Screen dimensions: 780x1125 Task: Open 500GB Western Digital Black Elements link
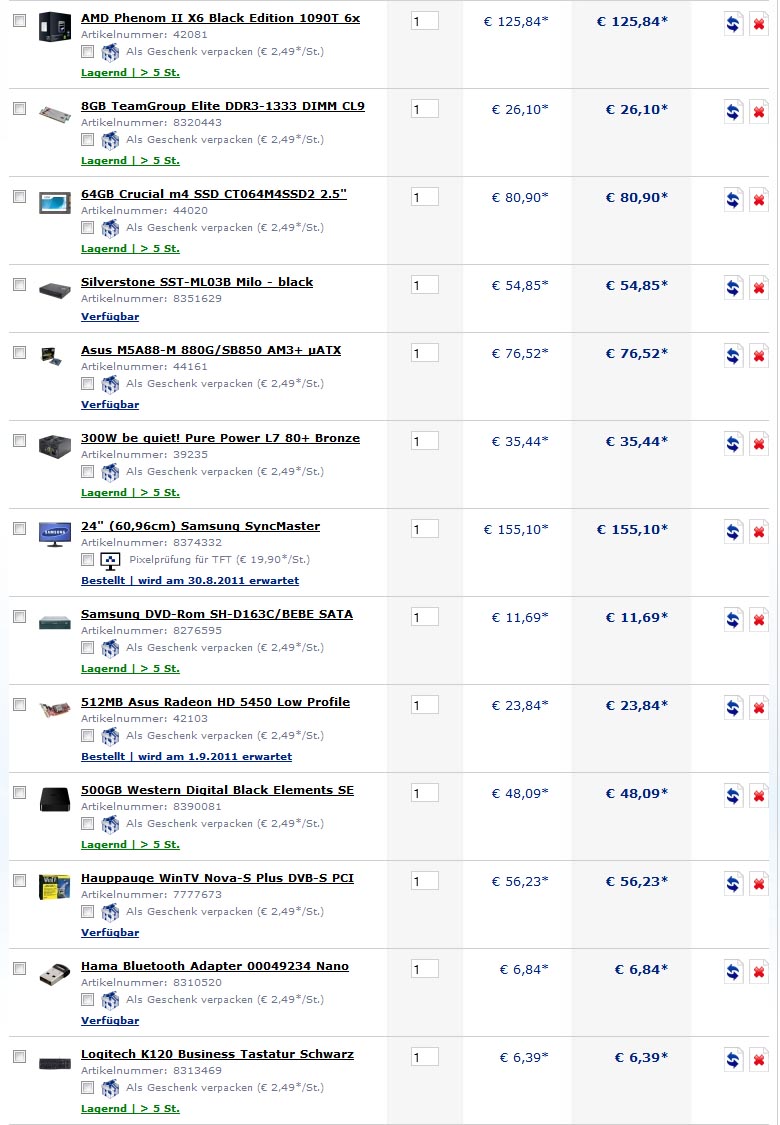pyautogui.click(x=217, y=790)
